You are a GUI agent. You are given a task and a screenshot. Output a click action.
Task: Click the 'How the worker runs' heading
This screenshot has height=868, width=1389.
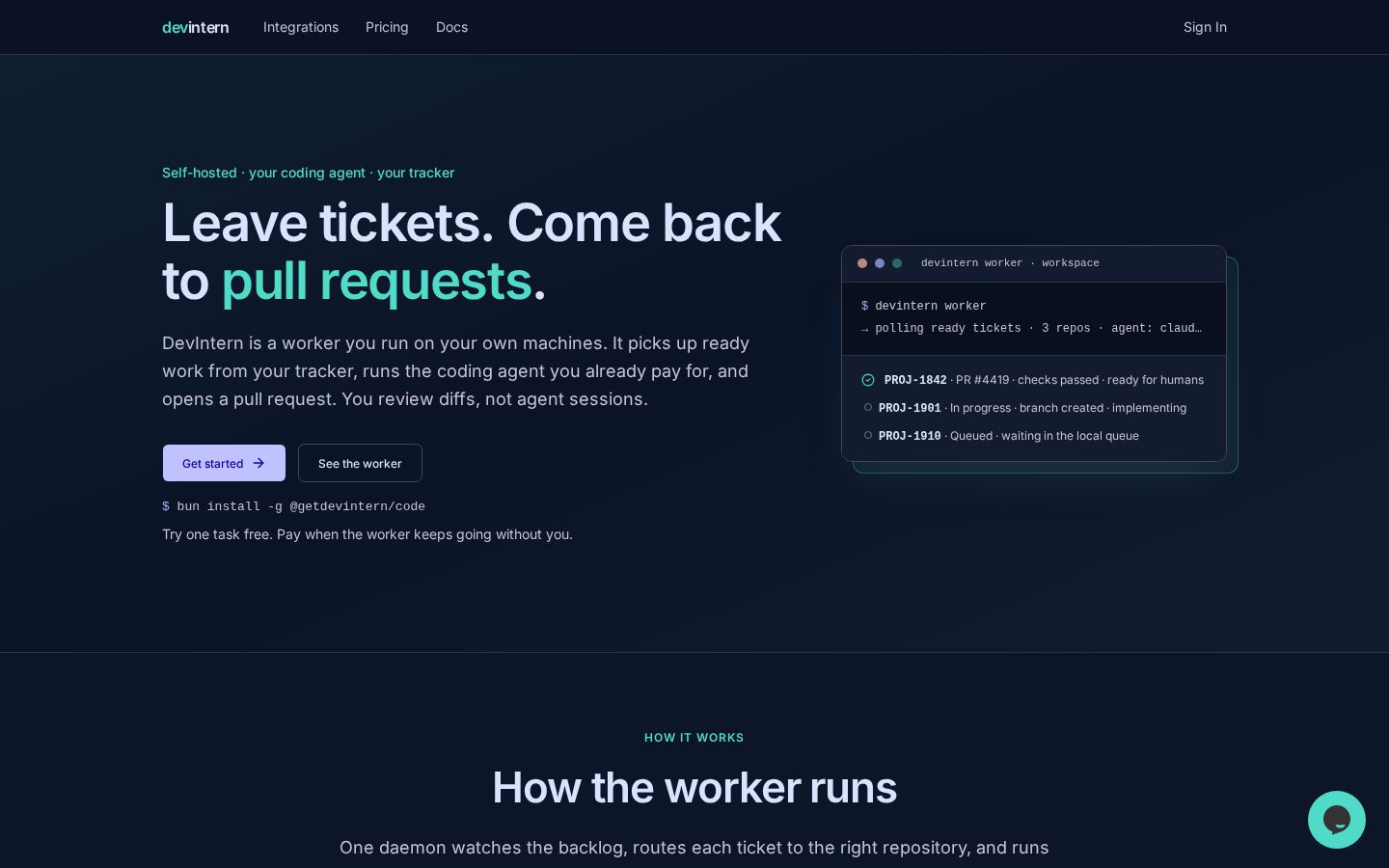(694, 788)
